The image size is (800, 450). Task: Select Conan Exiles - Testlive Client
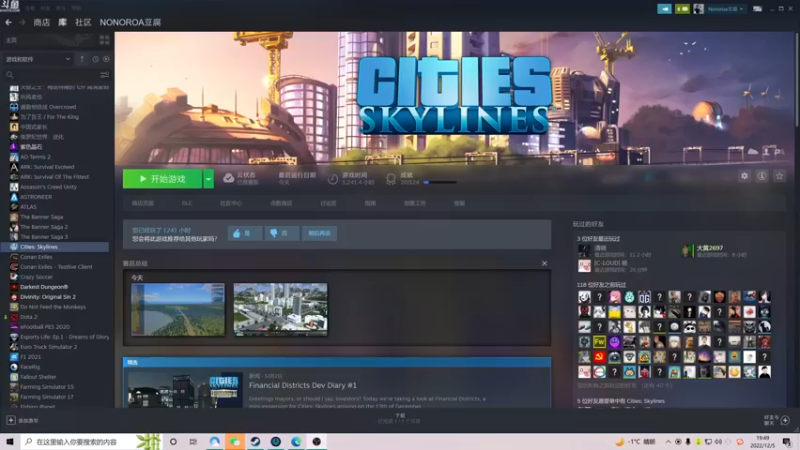[56, 267]
